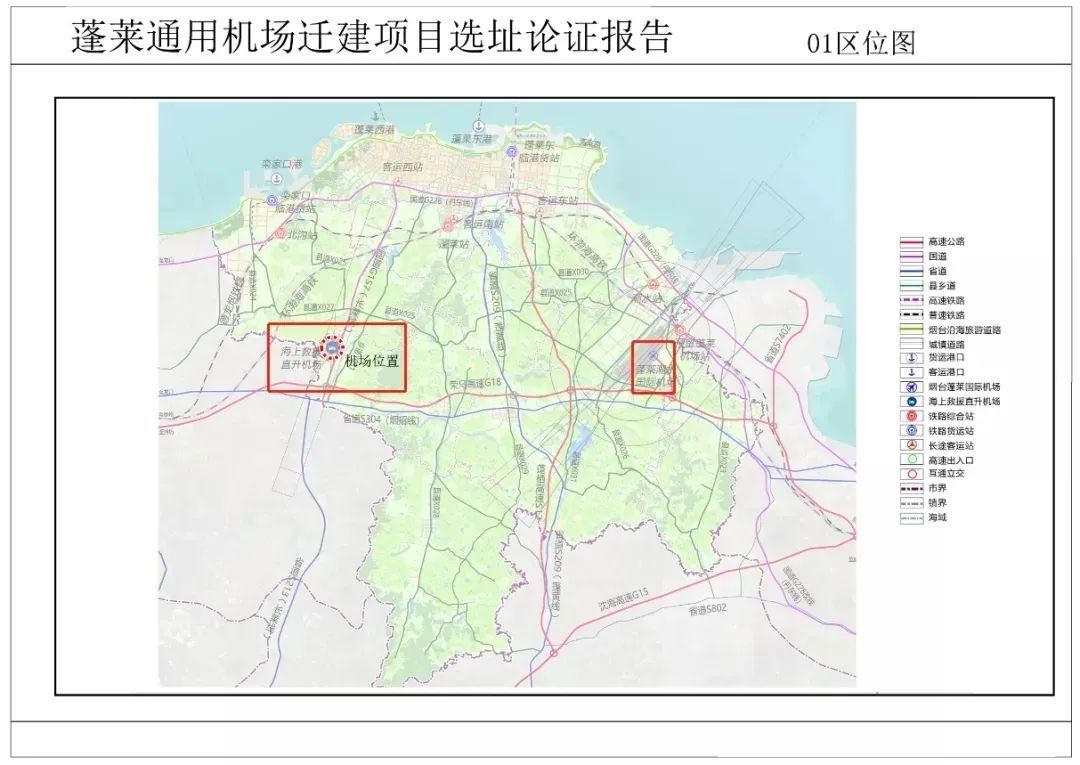Click the 烟台沿海旅游道路 green legend swatch
This screenshot has width=1080, height=765.
[x=911, y=328]
